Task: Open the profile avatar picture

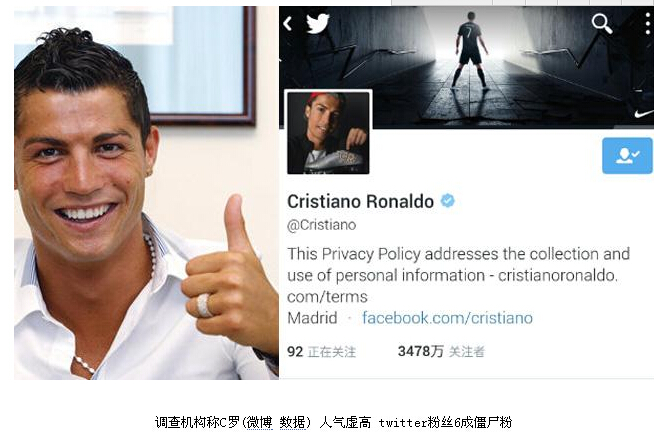Action: (328, 133)
